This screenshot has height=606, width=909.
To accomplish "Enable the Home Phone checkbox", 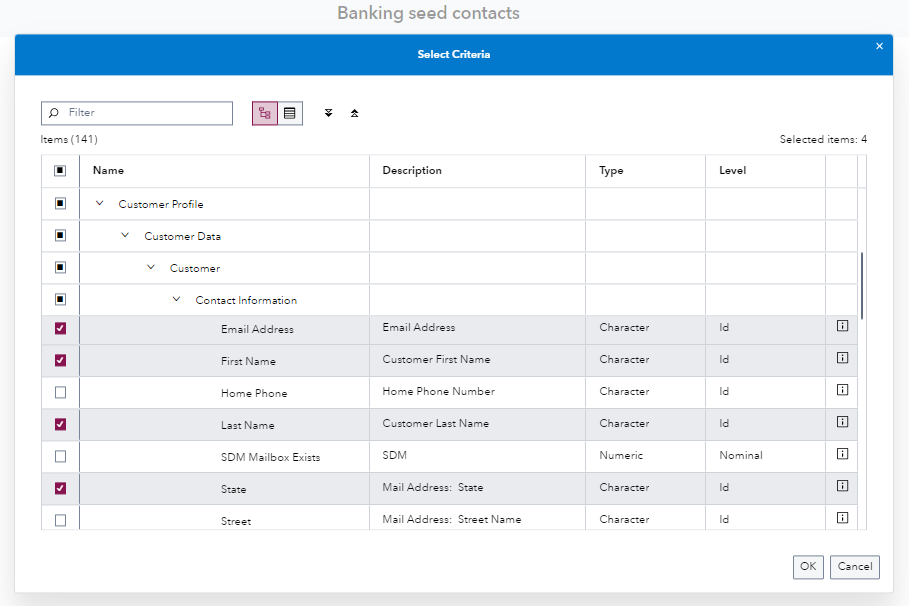I will tap(60, 392).
